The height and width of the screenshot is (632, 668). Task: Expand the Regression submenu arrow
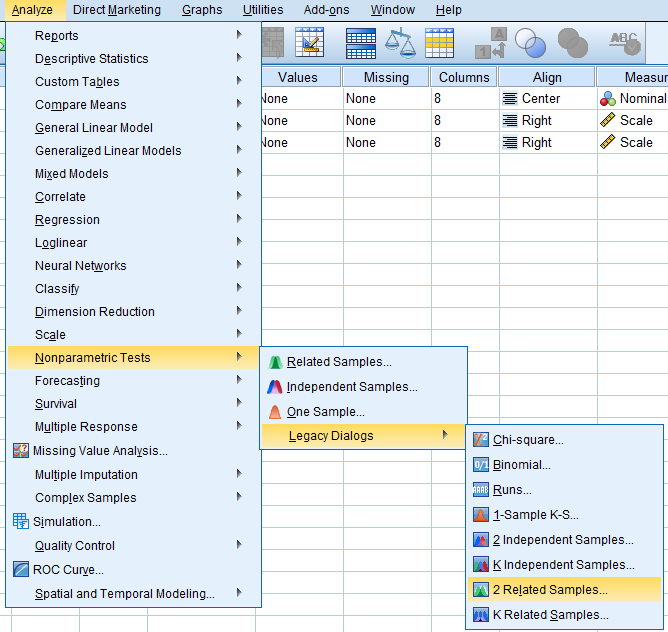[x=239, y=219]
